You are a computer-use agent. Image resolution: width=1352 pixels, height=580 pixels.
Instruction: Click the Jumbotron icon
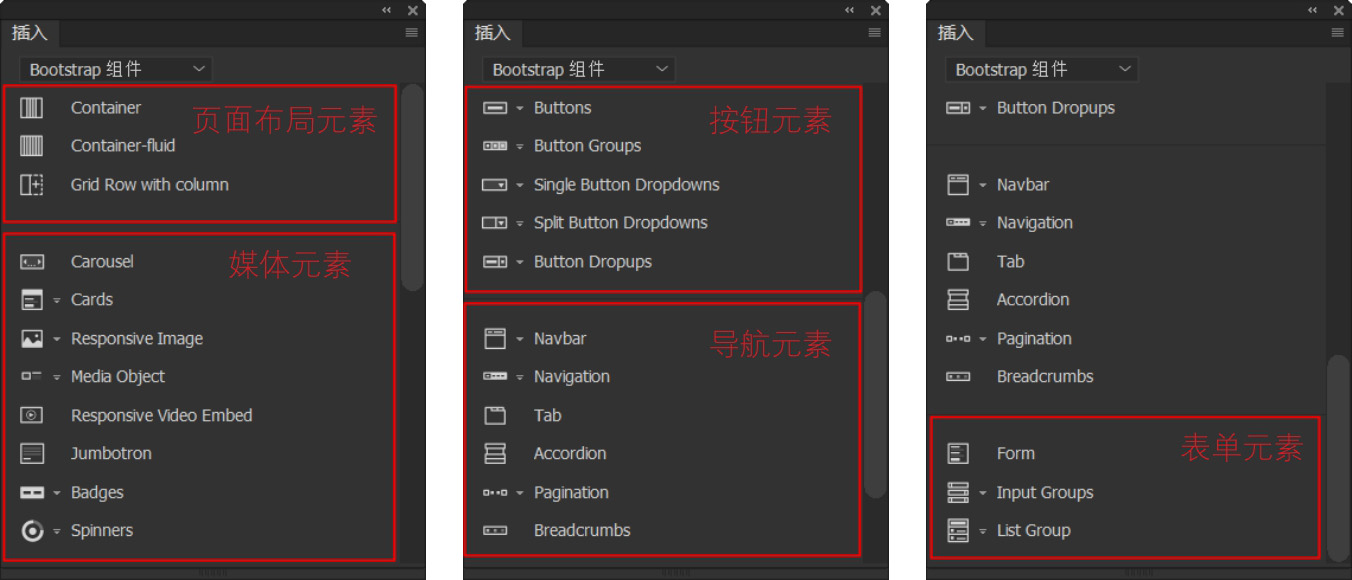[32, 454]
